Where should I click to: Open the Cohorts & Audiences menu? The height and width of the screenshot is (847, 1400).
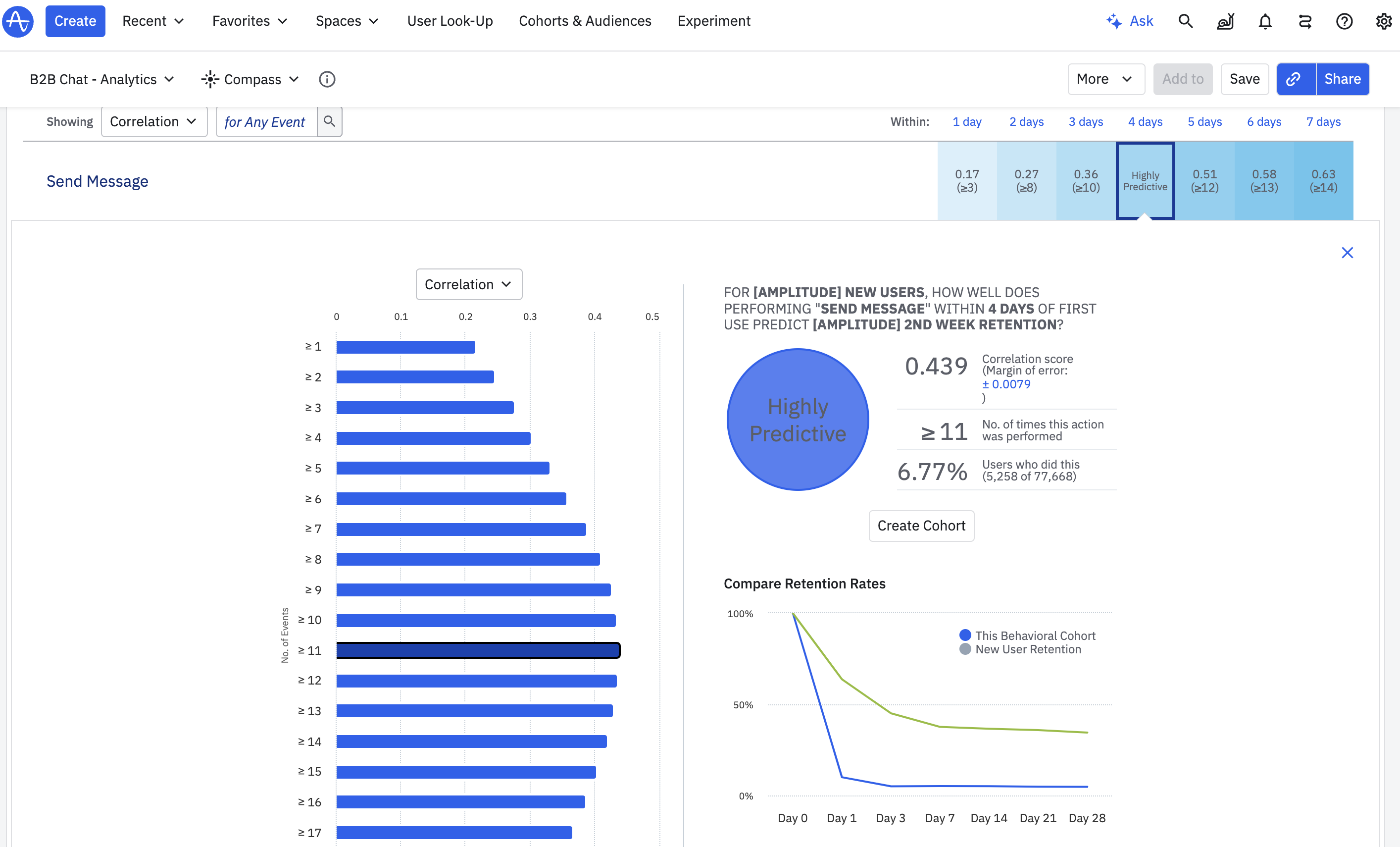585,21
